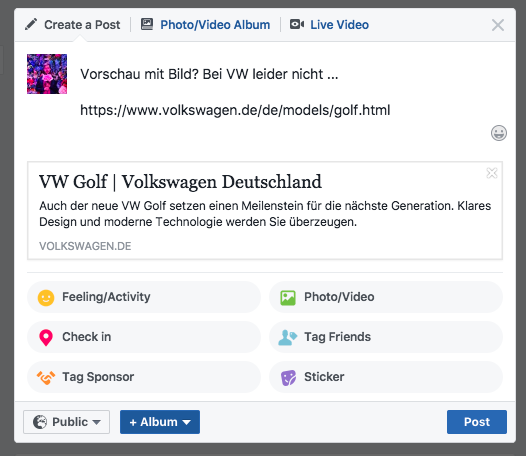Switch to Live Video tab

pos(329,24)
